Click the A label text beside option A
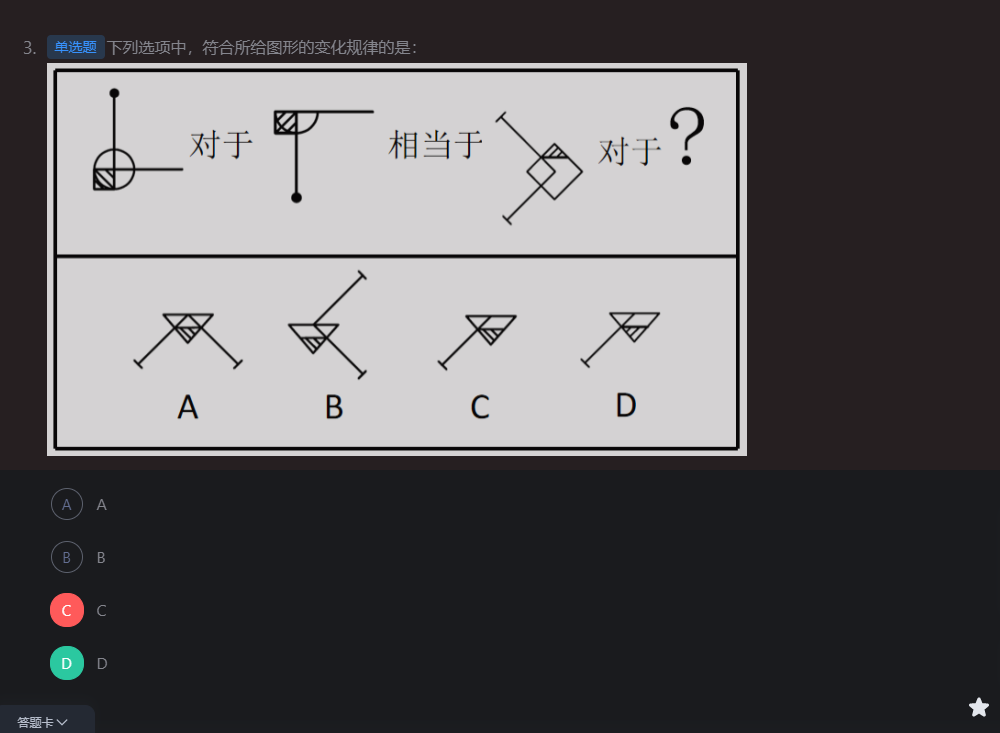 (x=101, y=505)
